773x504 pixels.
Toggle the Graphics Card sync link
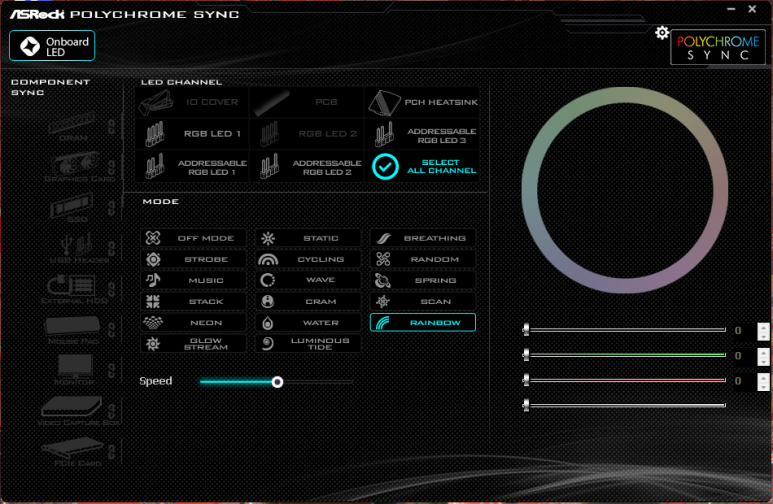(x=112, y=168)
